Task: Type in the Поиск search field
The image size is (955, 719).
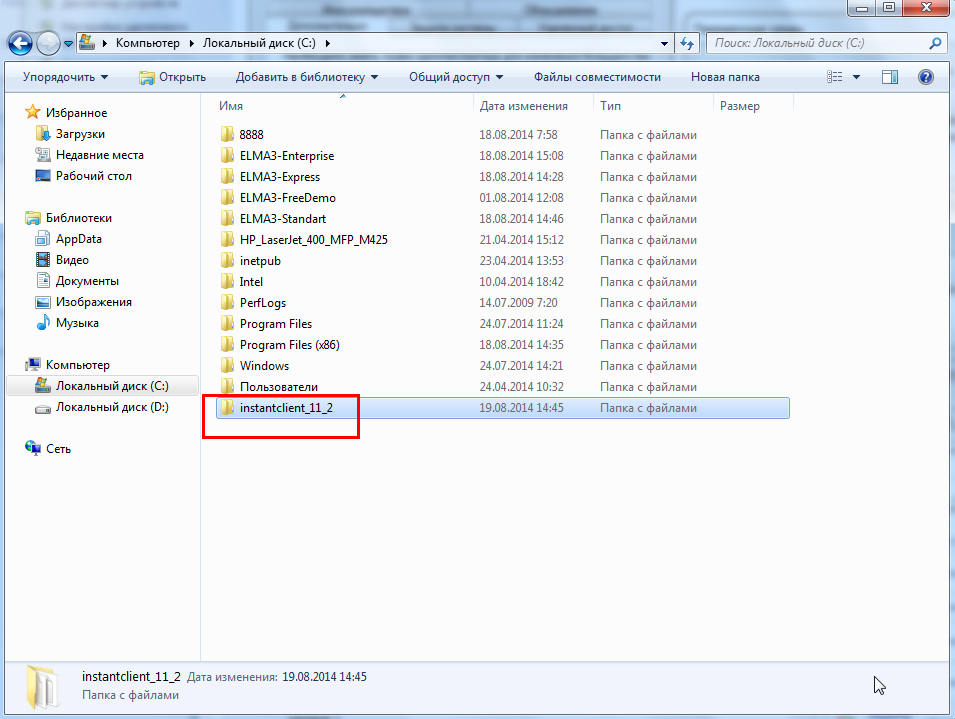Action: (815, 43)
